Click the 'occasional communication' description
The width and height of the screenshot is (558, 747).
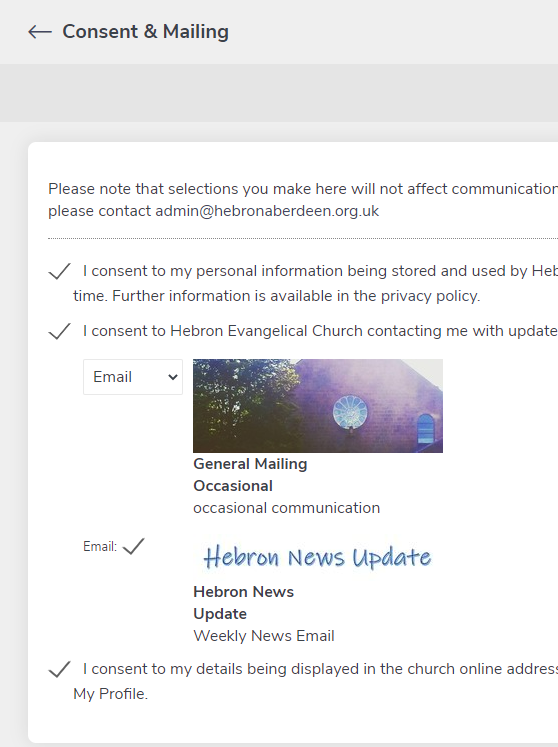coord(286,508)
